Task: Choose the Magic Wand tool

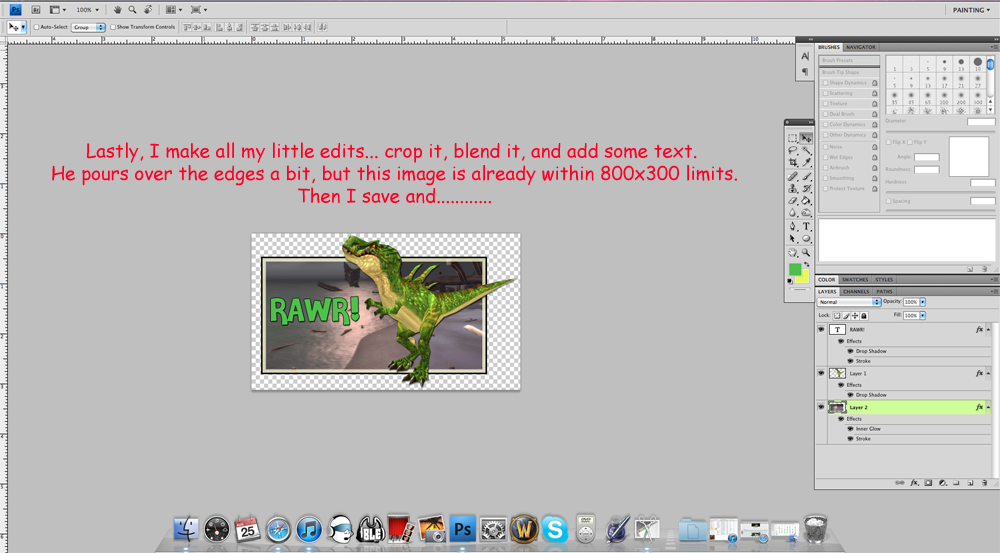Action: click(806, 150)
